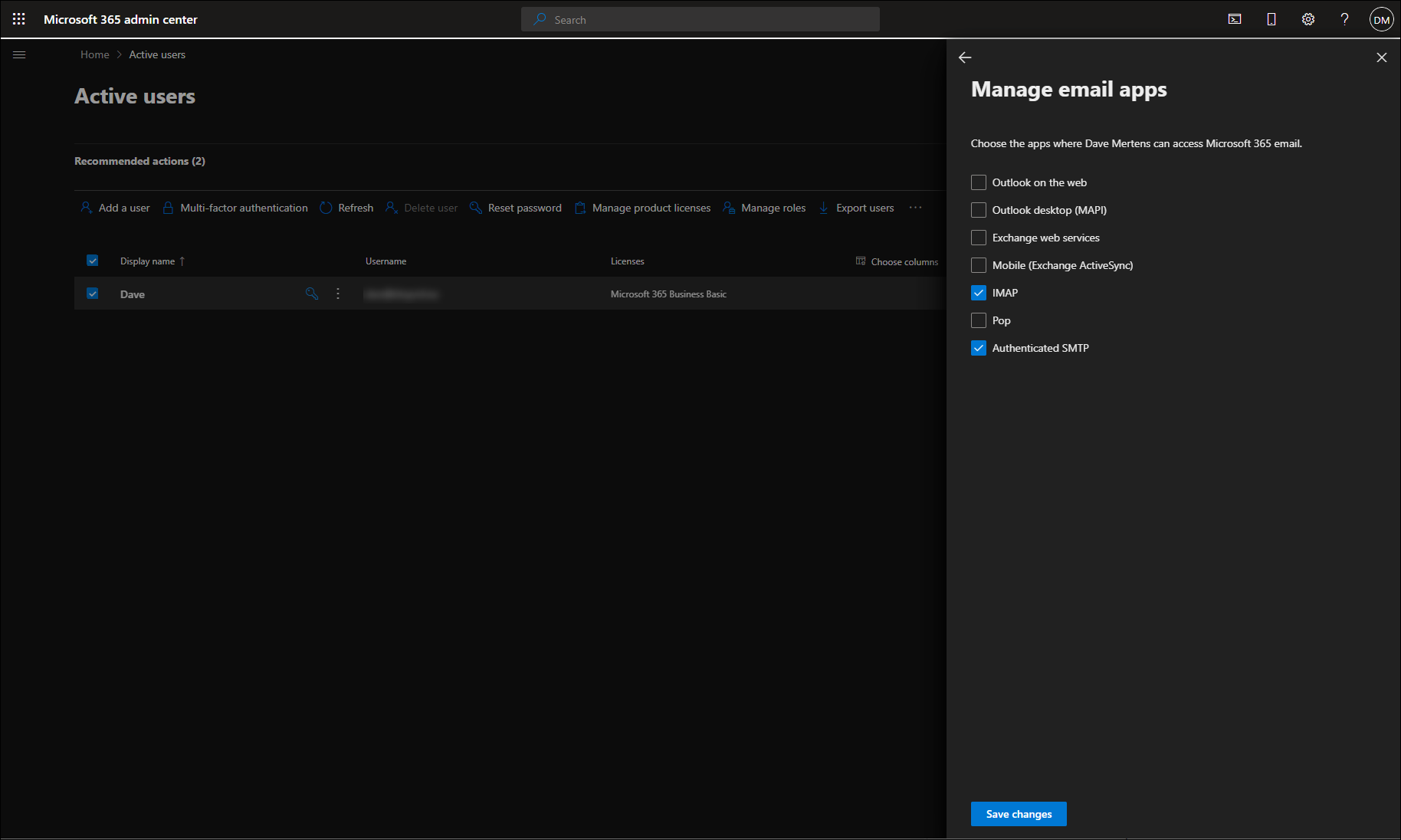Uncheck Authenticated SMTP checkbox

(x=979, y=348)
